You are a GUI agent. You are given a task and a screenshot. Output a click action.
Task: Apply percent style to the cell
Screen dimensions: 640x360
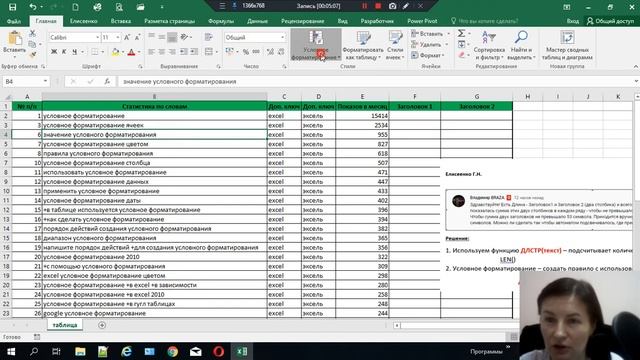(x=246, y=52)
